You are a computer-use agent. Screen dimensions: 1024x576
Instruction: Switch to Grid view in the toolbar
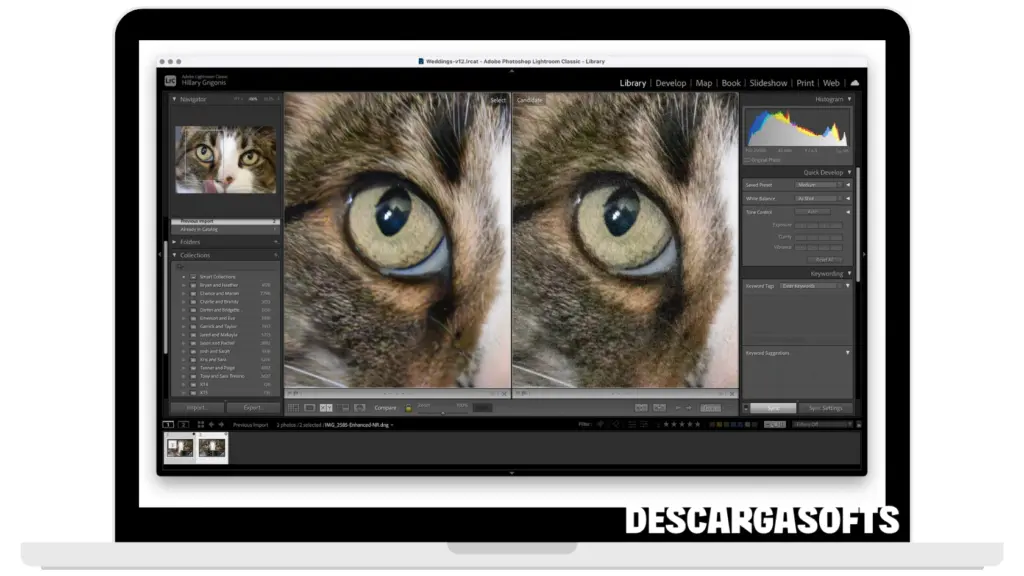pyautogui.click(x=293, y=408)
